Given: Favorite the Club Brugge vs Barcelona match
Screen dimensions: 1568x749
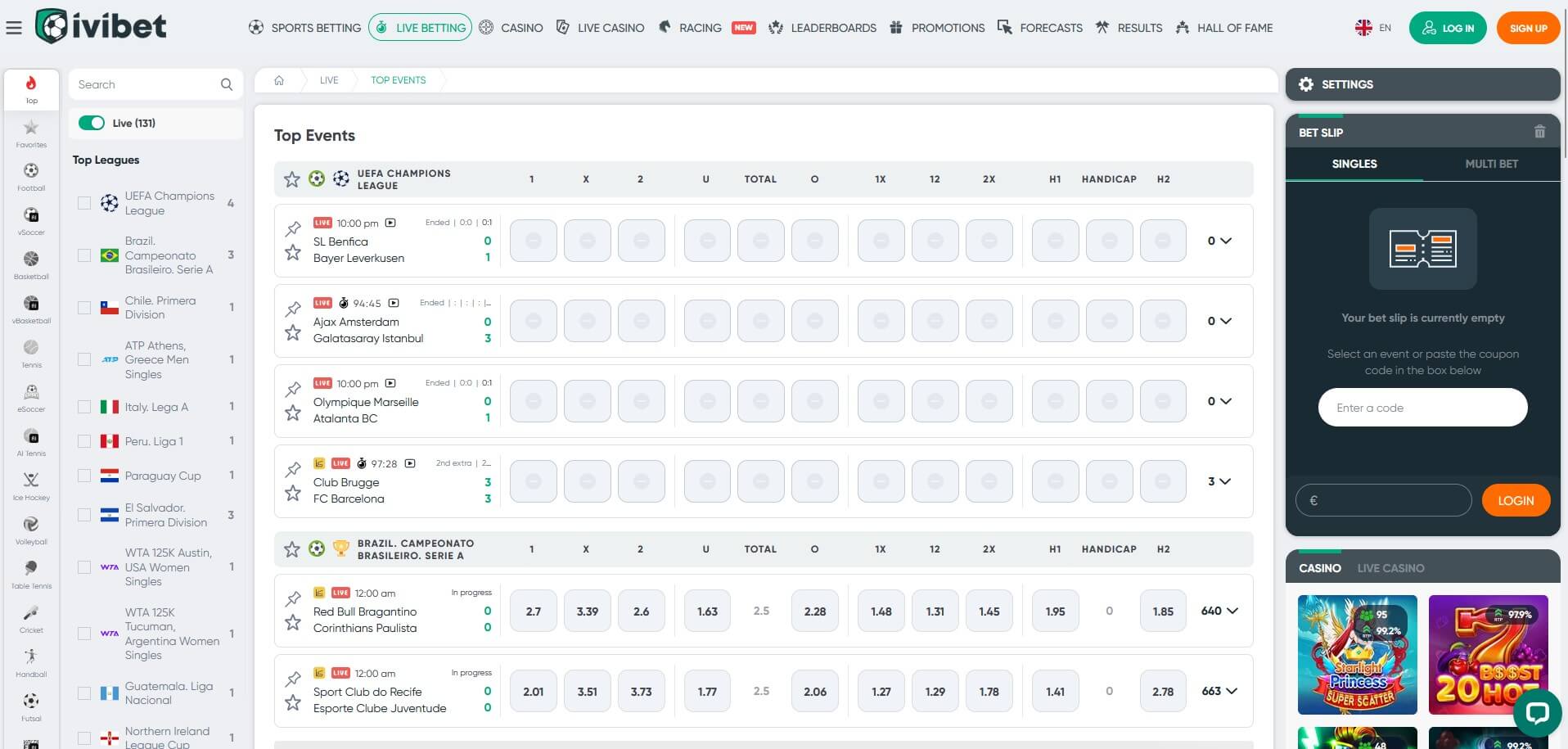Looking at the screenshot, I should tap(293, 493).
